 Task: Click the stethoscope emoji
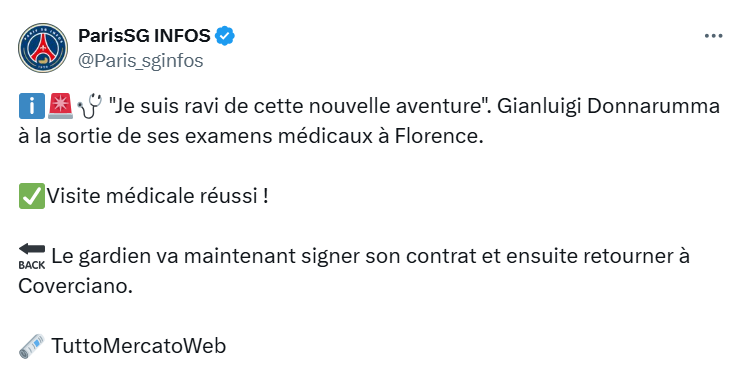pos(89,106)
